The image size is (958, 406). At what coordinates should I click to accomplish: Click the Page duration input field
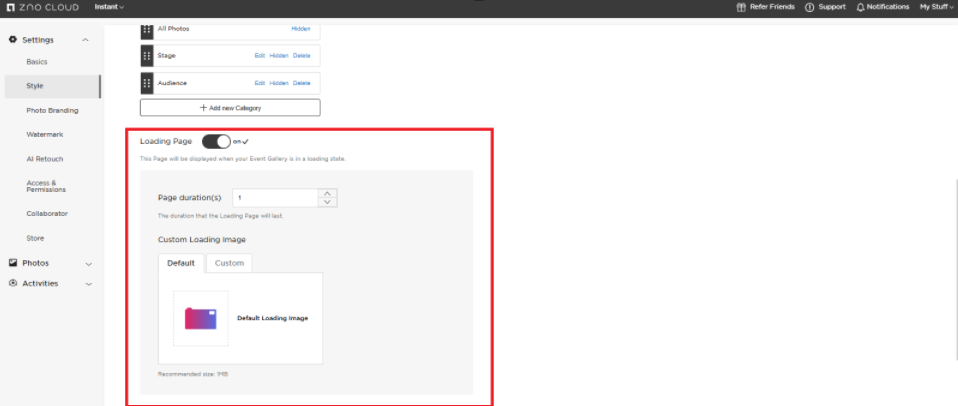277,198
